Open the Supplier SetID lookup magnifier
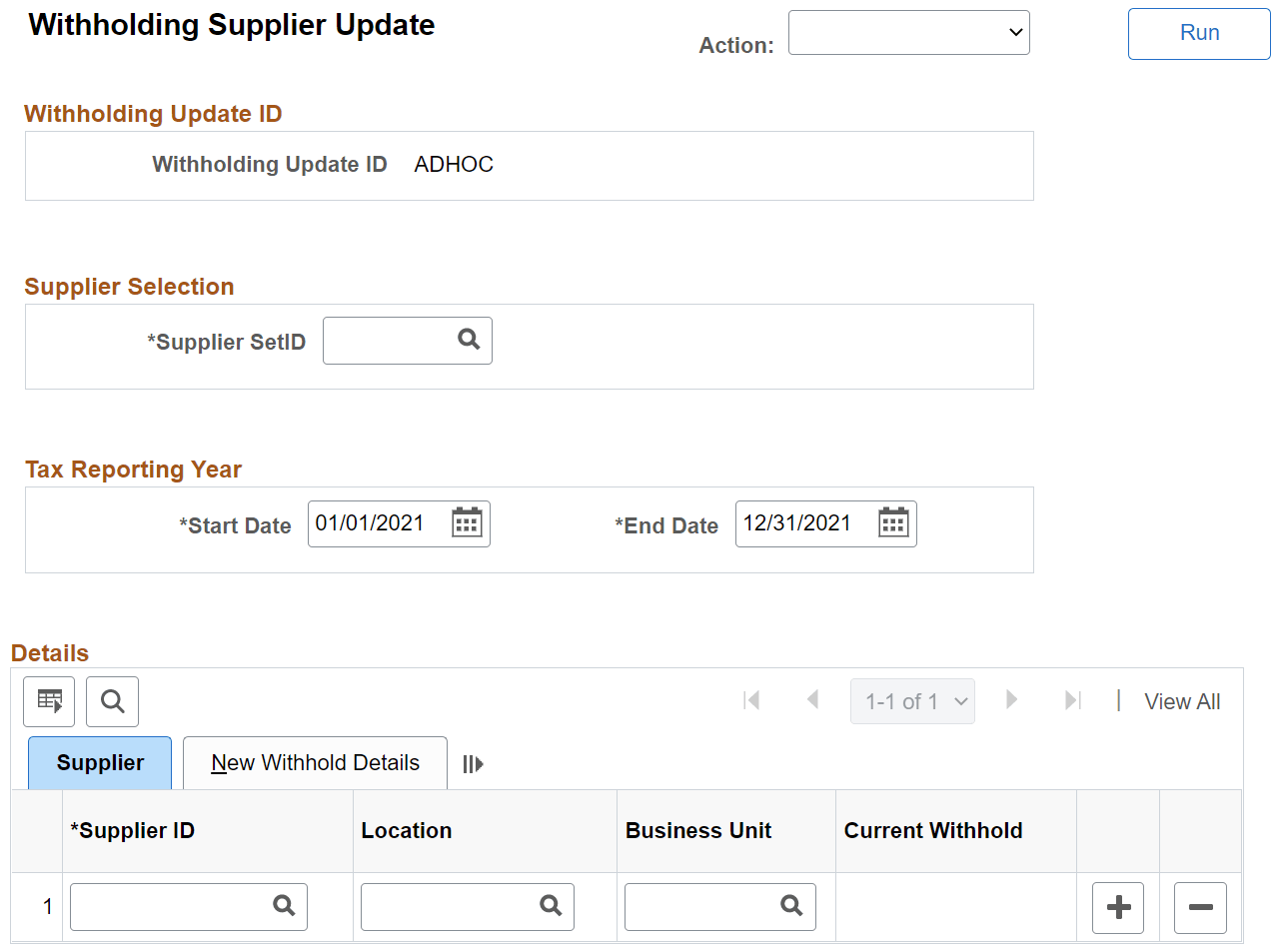 coord(469,341)
